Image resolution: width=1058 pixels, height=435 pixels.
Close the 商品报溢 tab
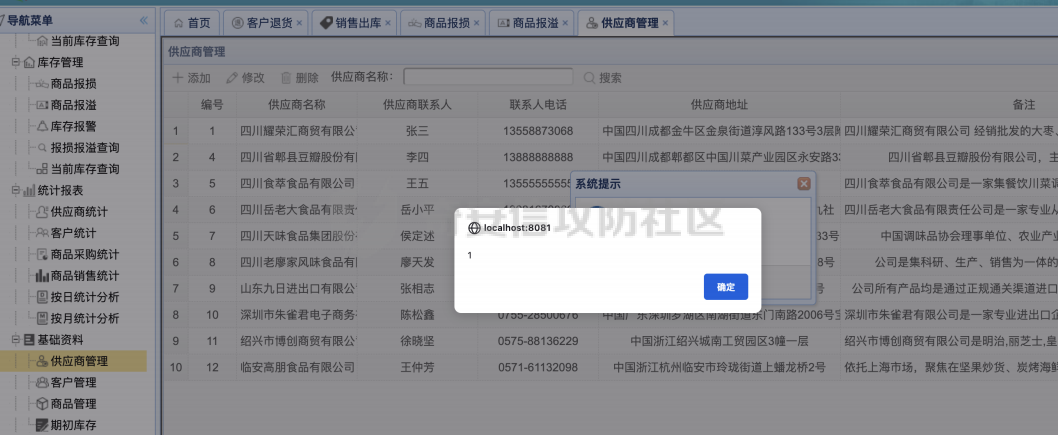pos(565,23)
